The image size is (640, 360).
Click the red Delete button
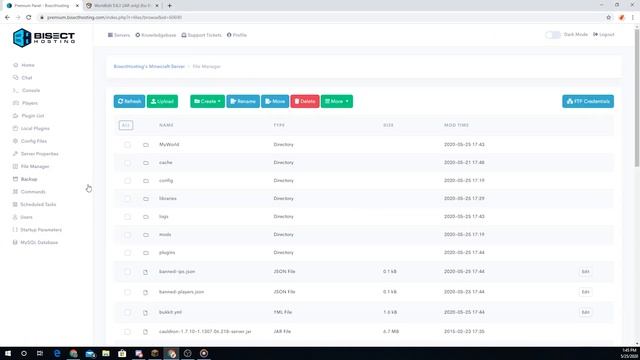(305, 101)
